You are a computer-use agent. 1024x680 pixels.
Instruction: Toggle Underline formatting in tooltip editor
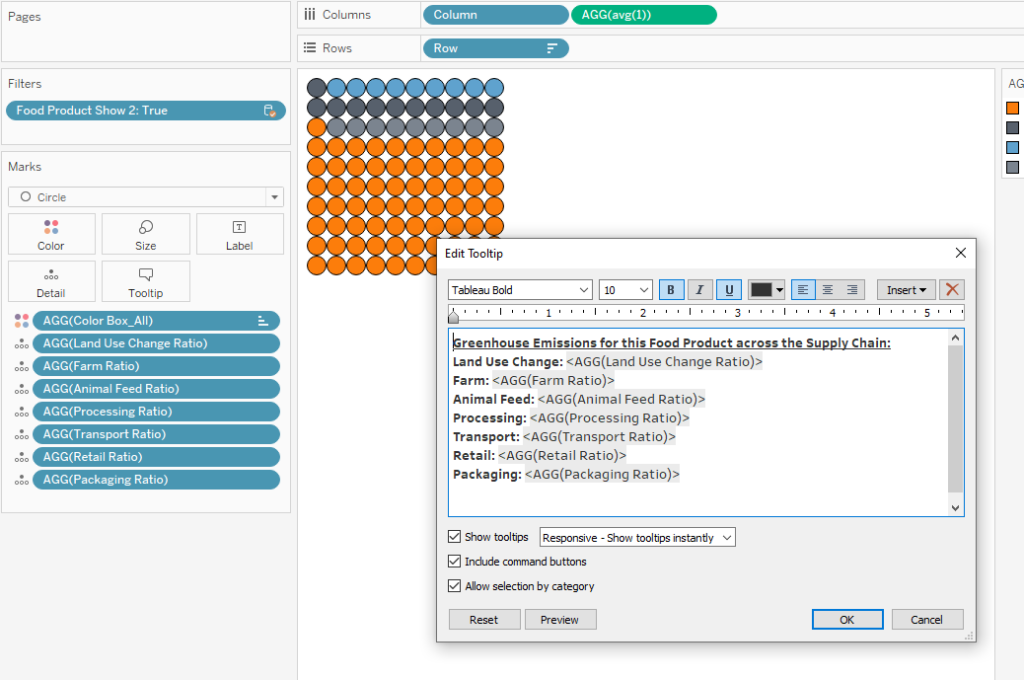[x=729, y=289]
